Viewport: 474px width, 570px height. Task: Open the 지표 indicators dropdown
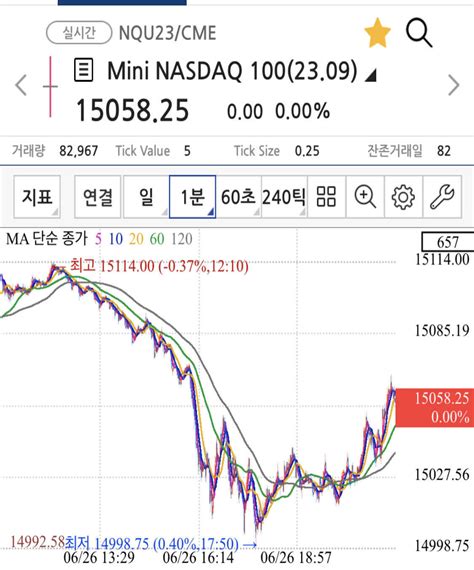pyautogui.click(x=37, y=197)
